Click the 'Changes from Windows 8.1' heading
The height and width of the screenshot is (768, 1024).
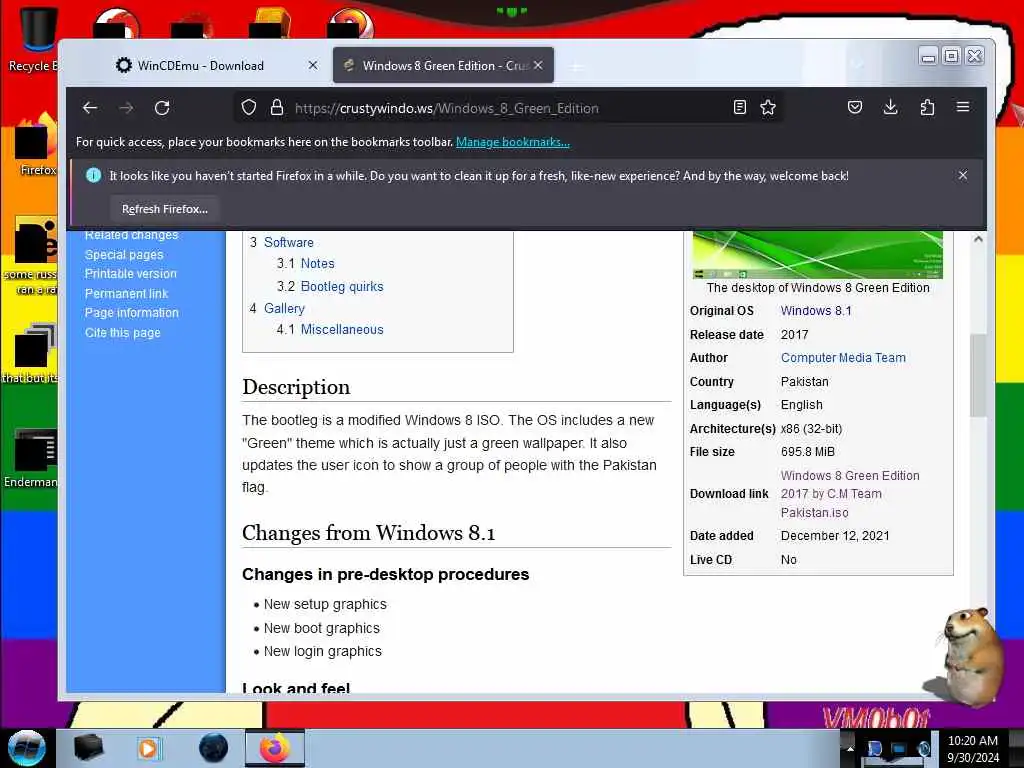pos(368,533)
